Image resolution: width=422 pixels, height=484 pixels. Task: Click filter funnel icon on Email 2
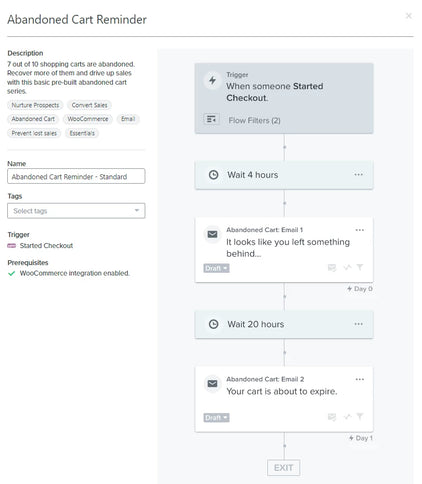coord(360,416)
